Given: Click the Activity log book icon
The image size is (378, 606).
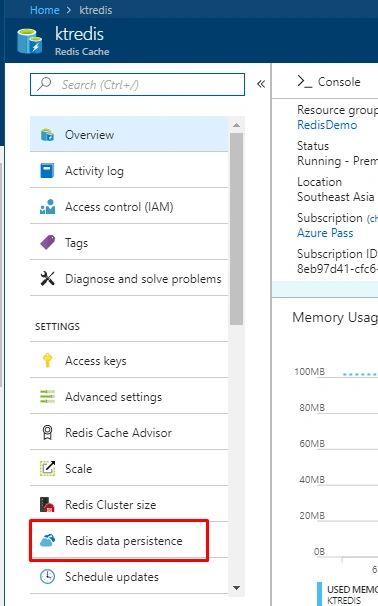Looking at the screenshot, I should [48, 170].
